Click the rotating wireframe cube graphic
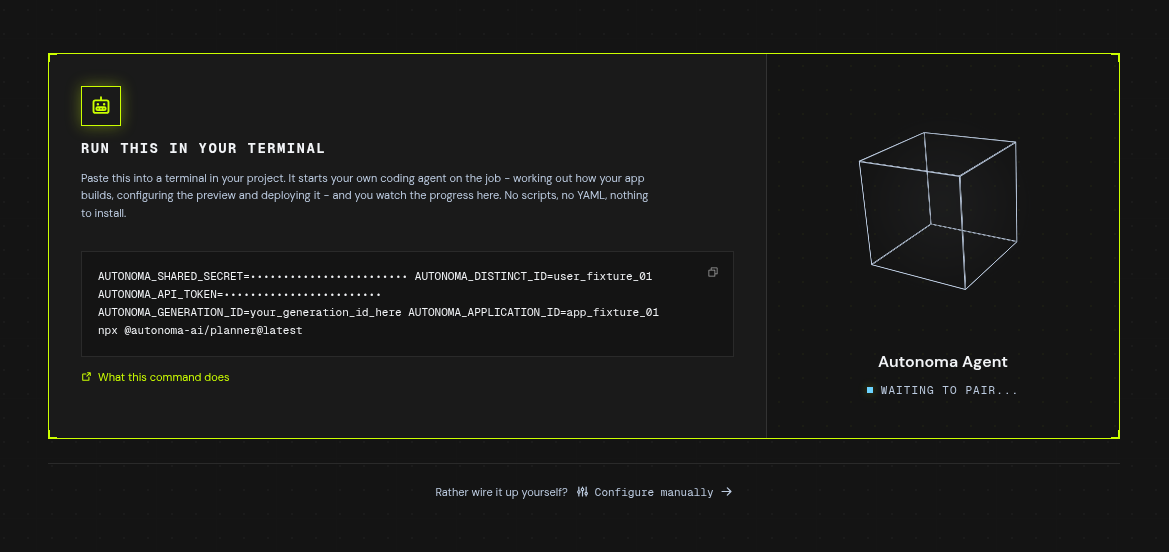 tap(939, 211)
